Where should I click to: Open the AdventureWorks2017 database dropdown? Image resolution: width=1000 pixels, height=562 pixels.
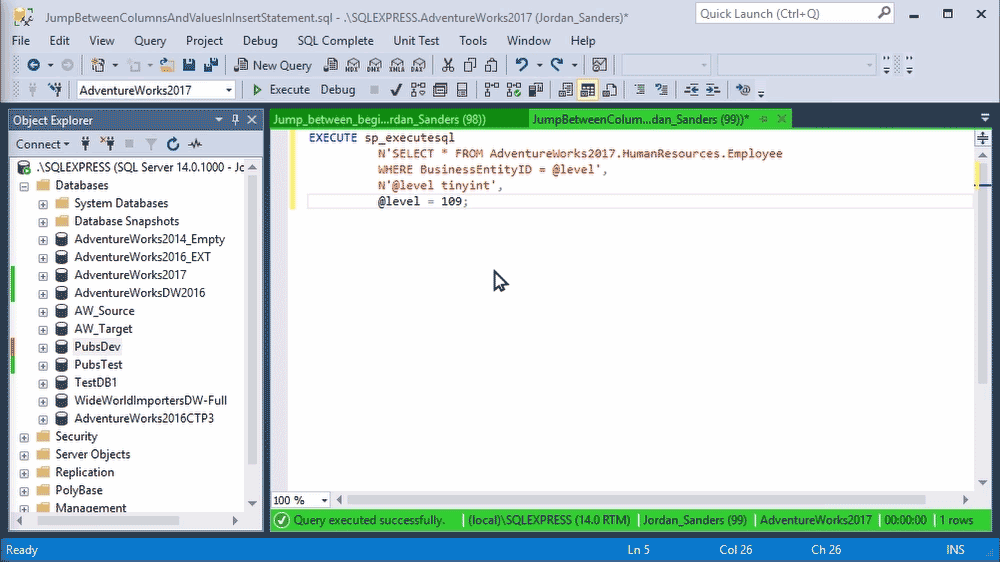pyautogui.click(x=228, y=90)
